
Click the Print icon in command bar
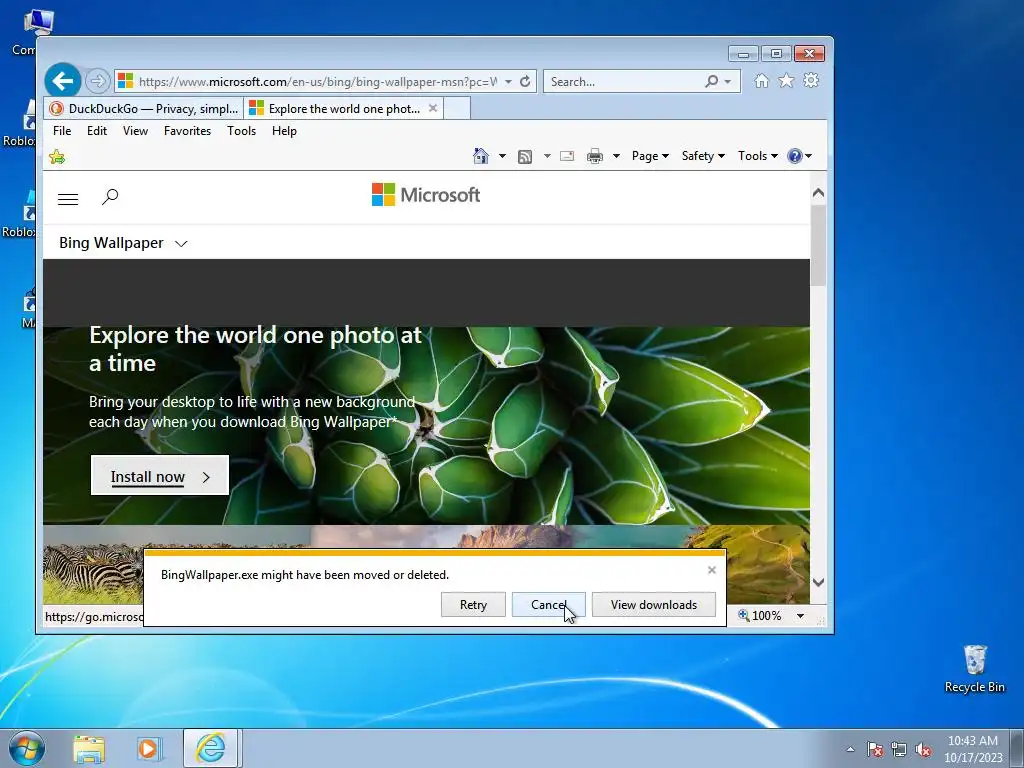click(x=595, y=156)
